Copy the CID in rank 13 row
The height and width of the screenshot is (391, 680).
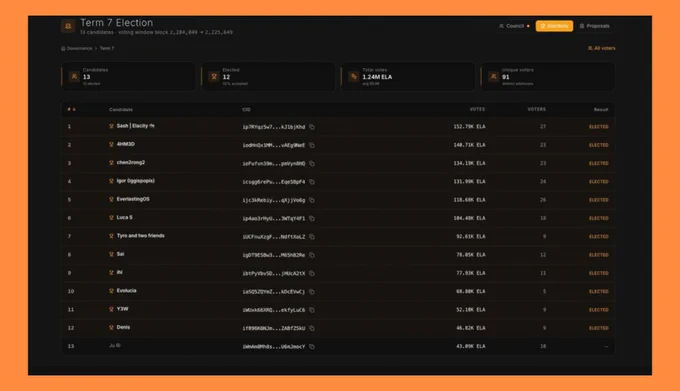pyautogui.click(x=312, y=346)
